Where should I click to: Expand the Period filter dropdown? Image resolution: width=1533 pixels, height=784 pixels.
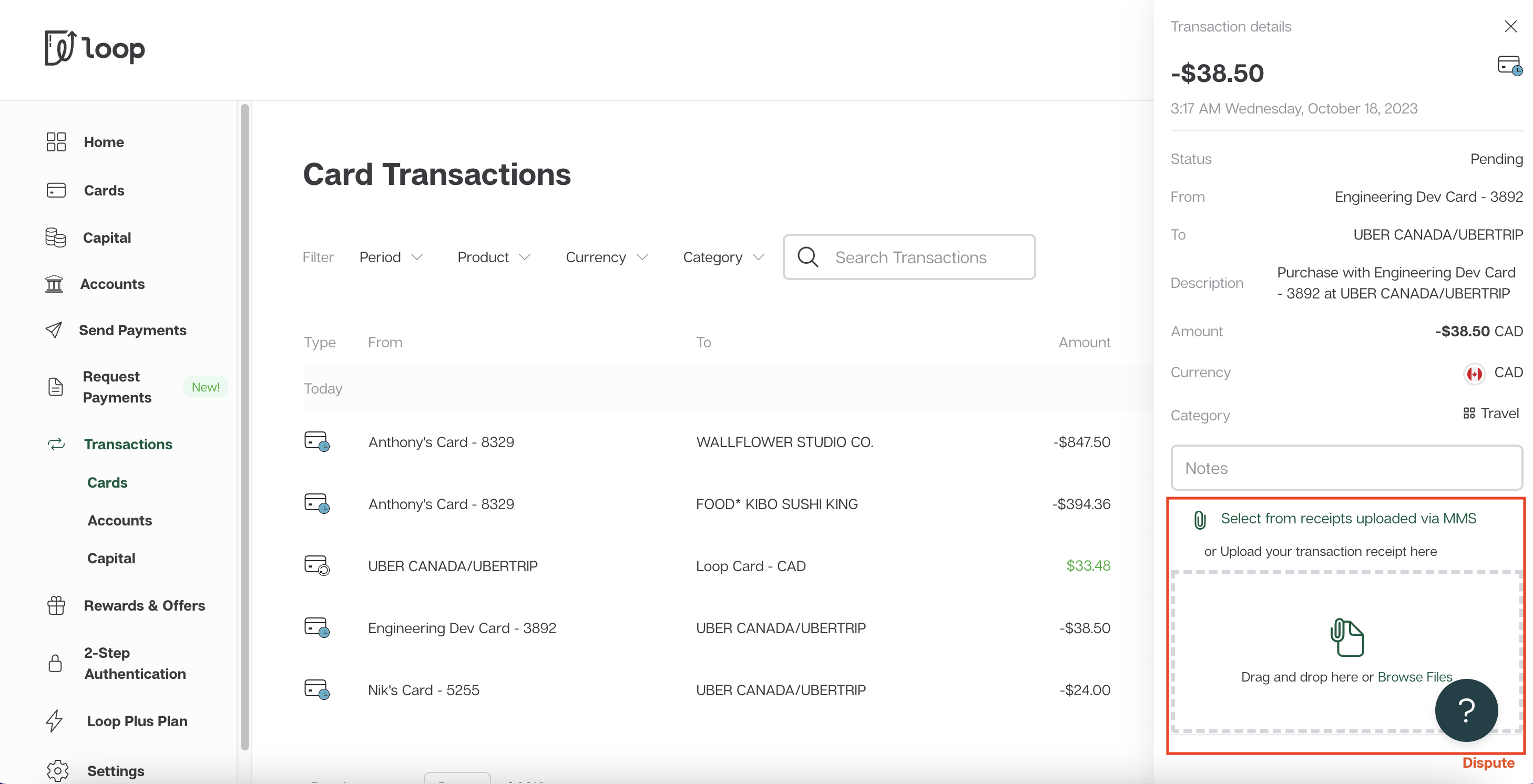[391, 257]
